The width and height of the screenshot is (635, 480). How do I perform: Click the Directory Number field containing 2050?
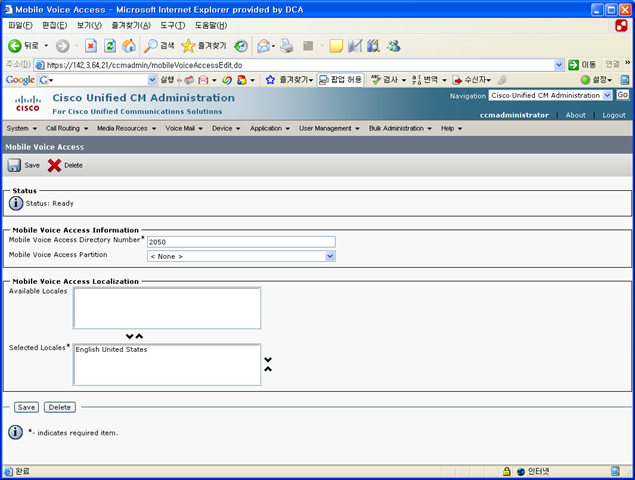(241, 242)
